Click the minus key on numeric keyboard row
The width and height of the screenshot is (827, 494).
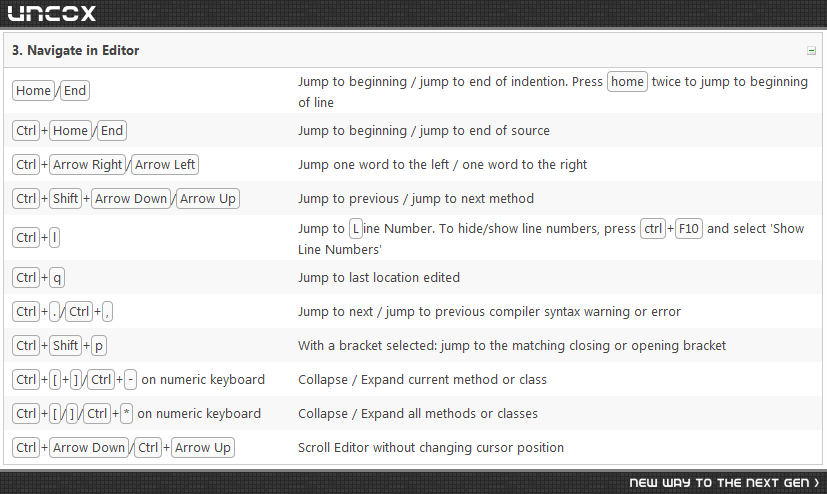(x=130, y=380)
